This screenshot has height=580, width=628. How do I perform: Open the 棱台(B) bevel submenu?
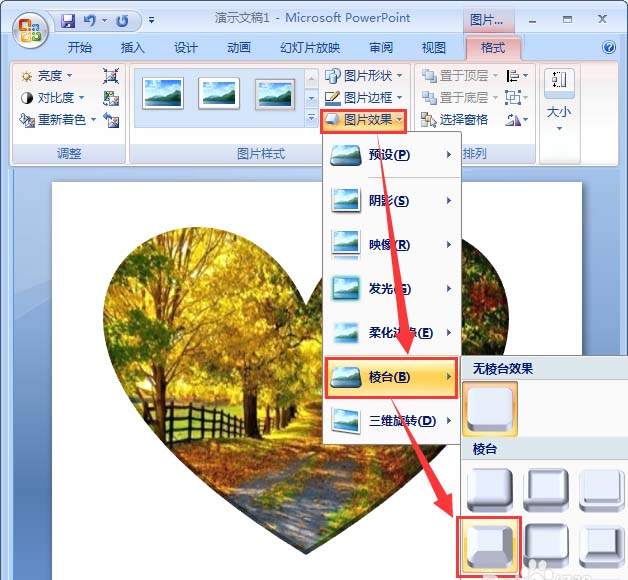(x=391, y=377)
